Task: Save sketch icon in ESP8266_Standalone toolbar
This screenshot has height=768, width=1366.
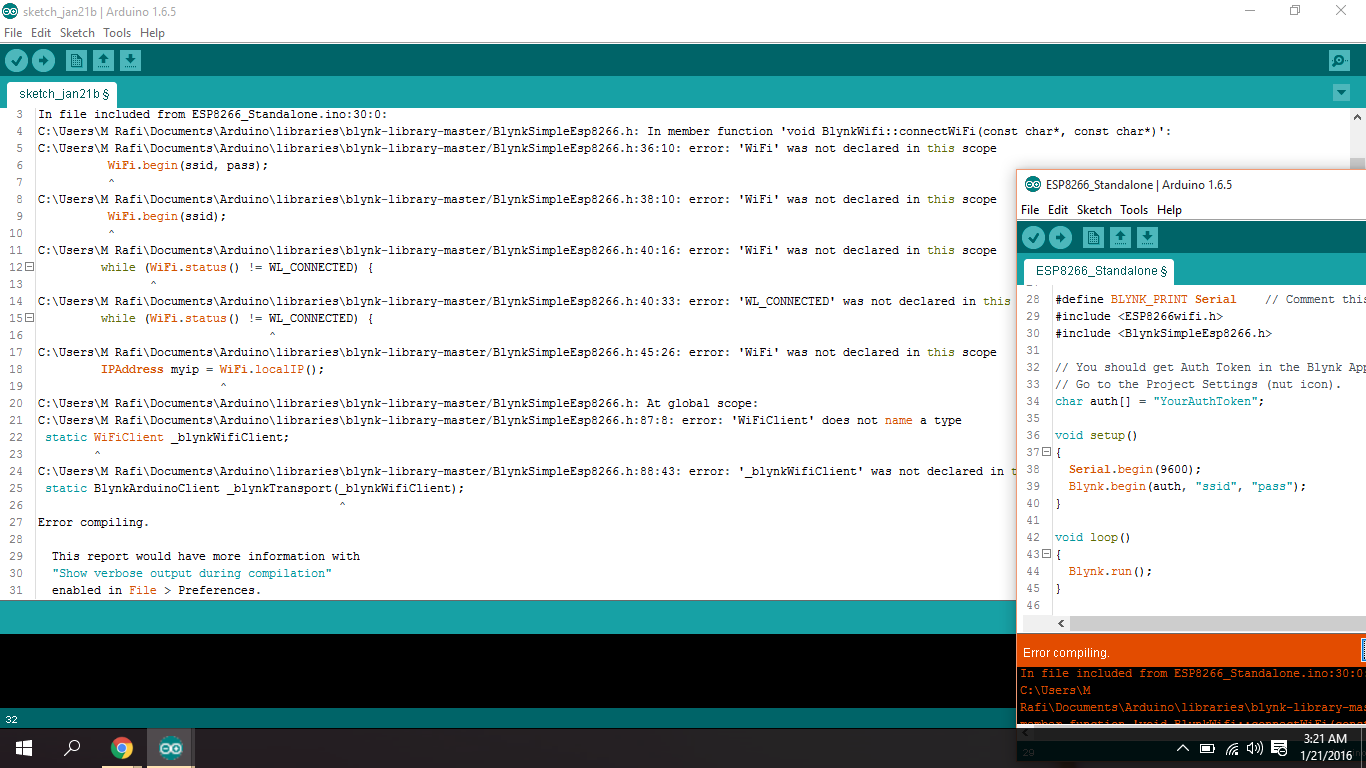Action: 1147,237
